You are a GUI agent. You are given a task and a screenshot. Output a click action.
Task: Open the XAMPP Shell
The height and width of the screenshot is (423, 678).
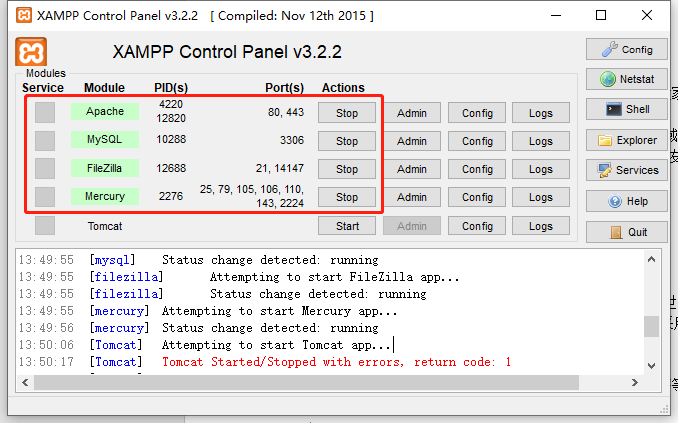pos(627,109)
